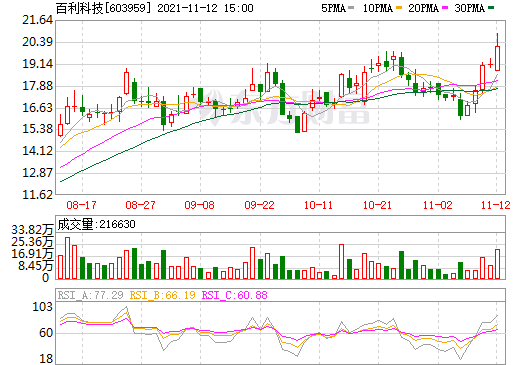Viewport: 520px width, 365px height.
Task: Select the 08-17 date axis label
Action: click(x=81, y=205)
